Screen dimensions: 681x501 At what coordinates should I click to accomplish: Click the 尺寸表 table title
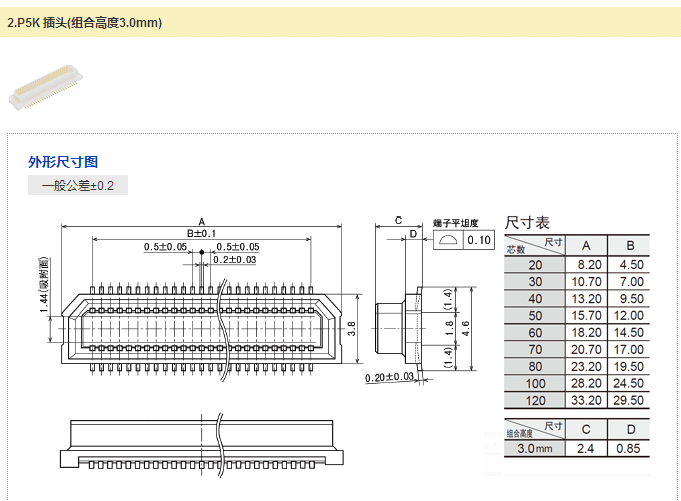coord(527,222)
